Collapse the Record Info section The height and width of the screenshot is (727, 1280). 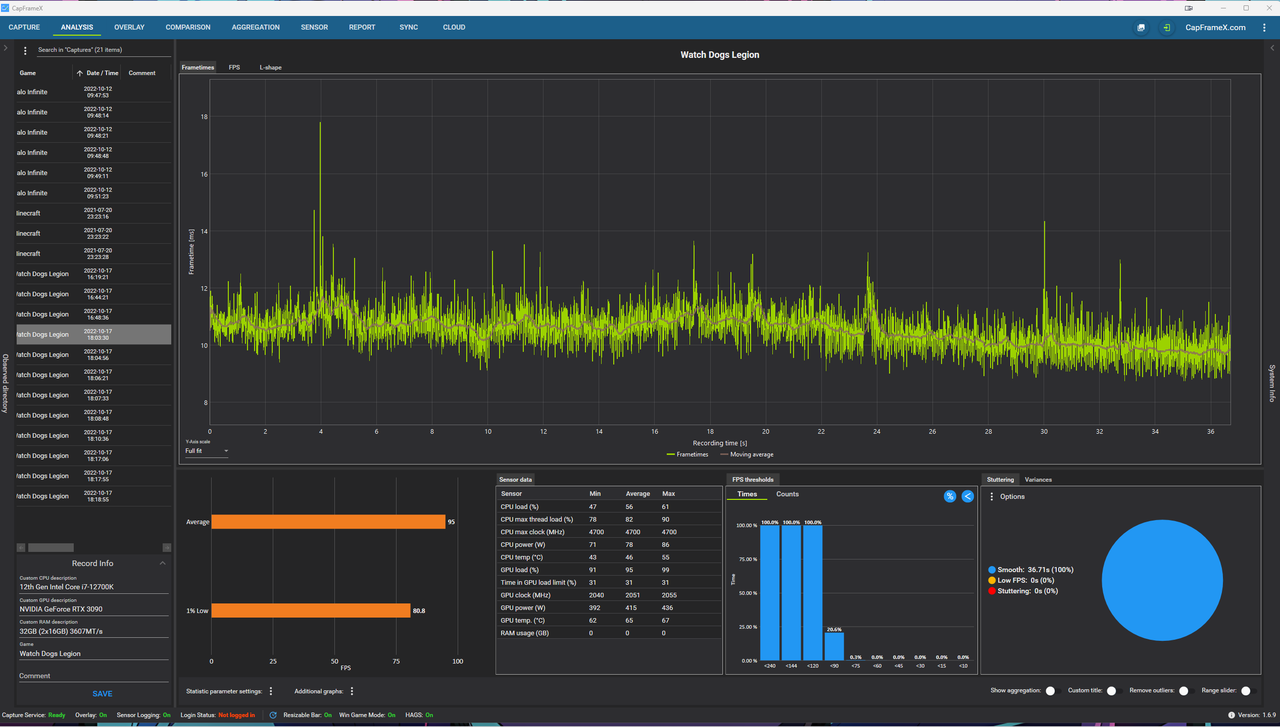click(x=162, y=563)
